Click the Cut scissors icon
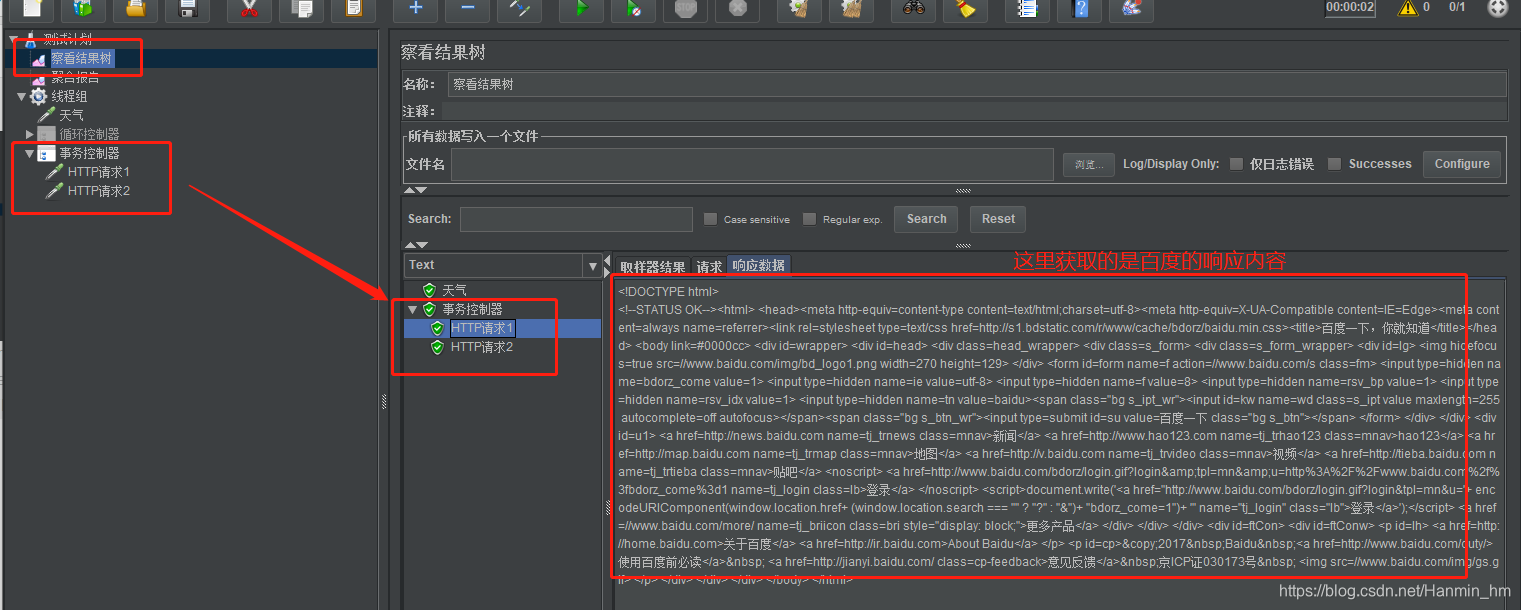1521x610 pixels. [x=249, y=8]
